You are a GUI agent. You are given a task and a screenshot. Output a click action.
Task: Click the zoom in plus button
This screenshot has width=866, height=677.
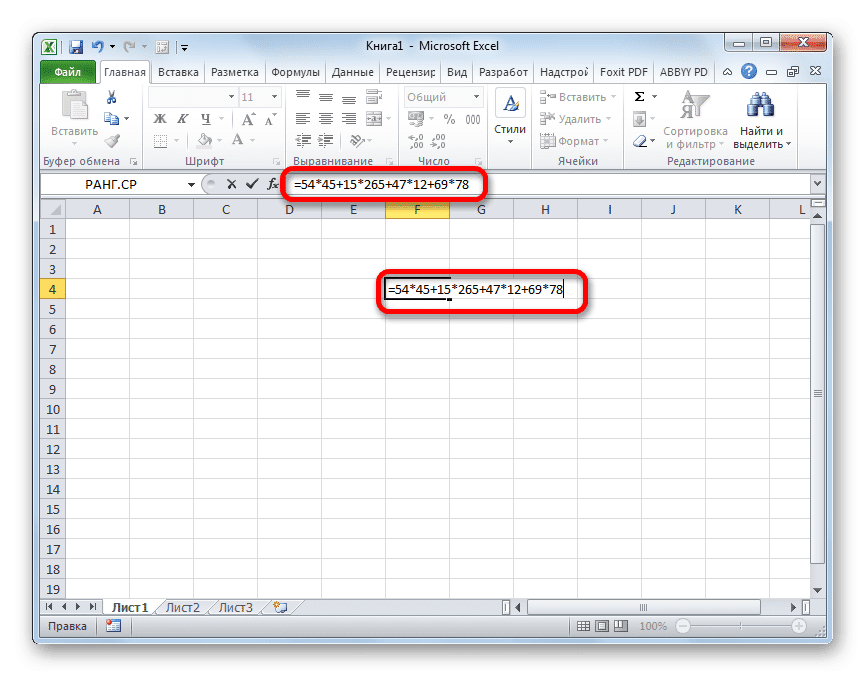[799, 626]
